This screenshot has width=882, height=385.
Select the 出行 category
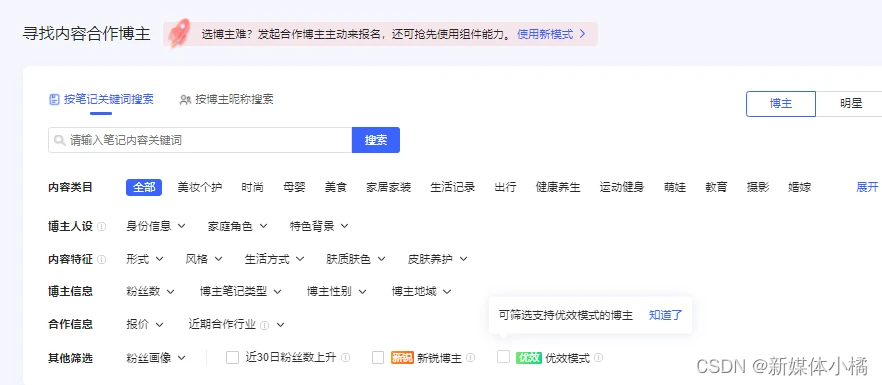click(x=505, y=187)
